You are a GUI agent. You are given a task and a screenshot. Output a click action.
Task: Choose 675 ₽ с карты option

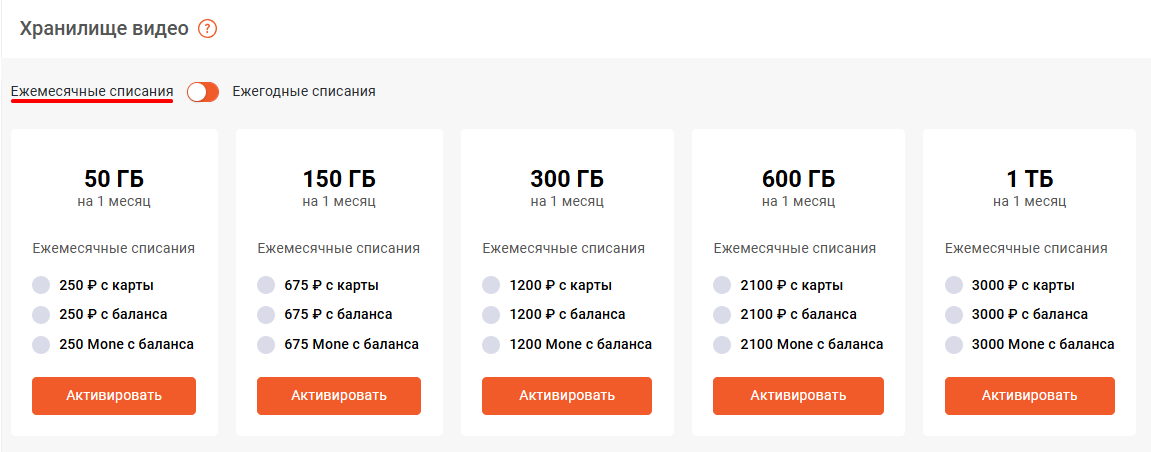pos(266,285)
